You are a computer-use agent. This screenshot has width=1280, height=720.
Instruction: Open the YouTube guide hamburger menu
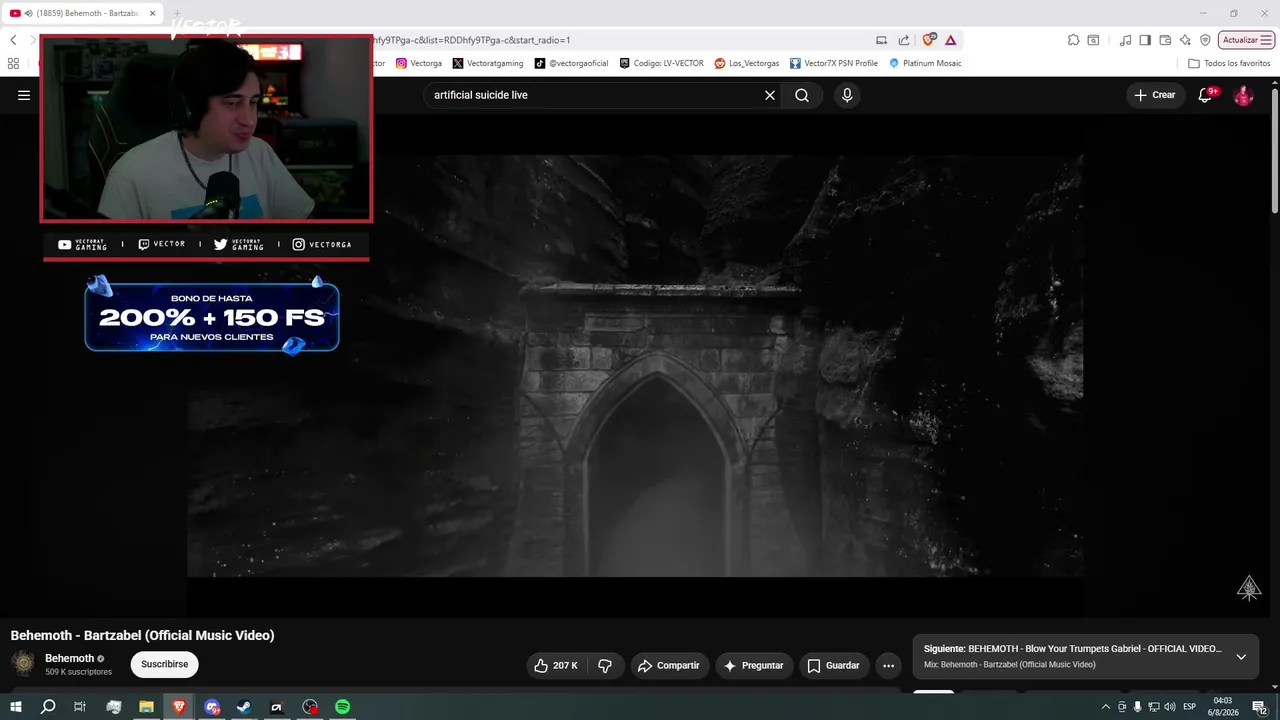tap(24, 95)
